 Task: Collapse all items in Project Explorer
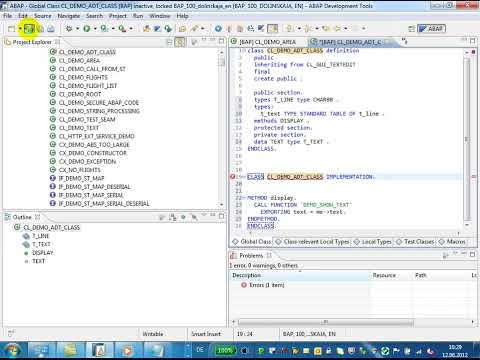point(170,42)
